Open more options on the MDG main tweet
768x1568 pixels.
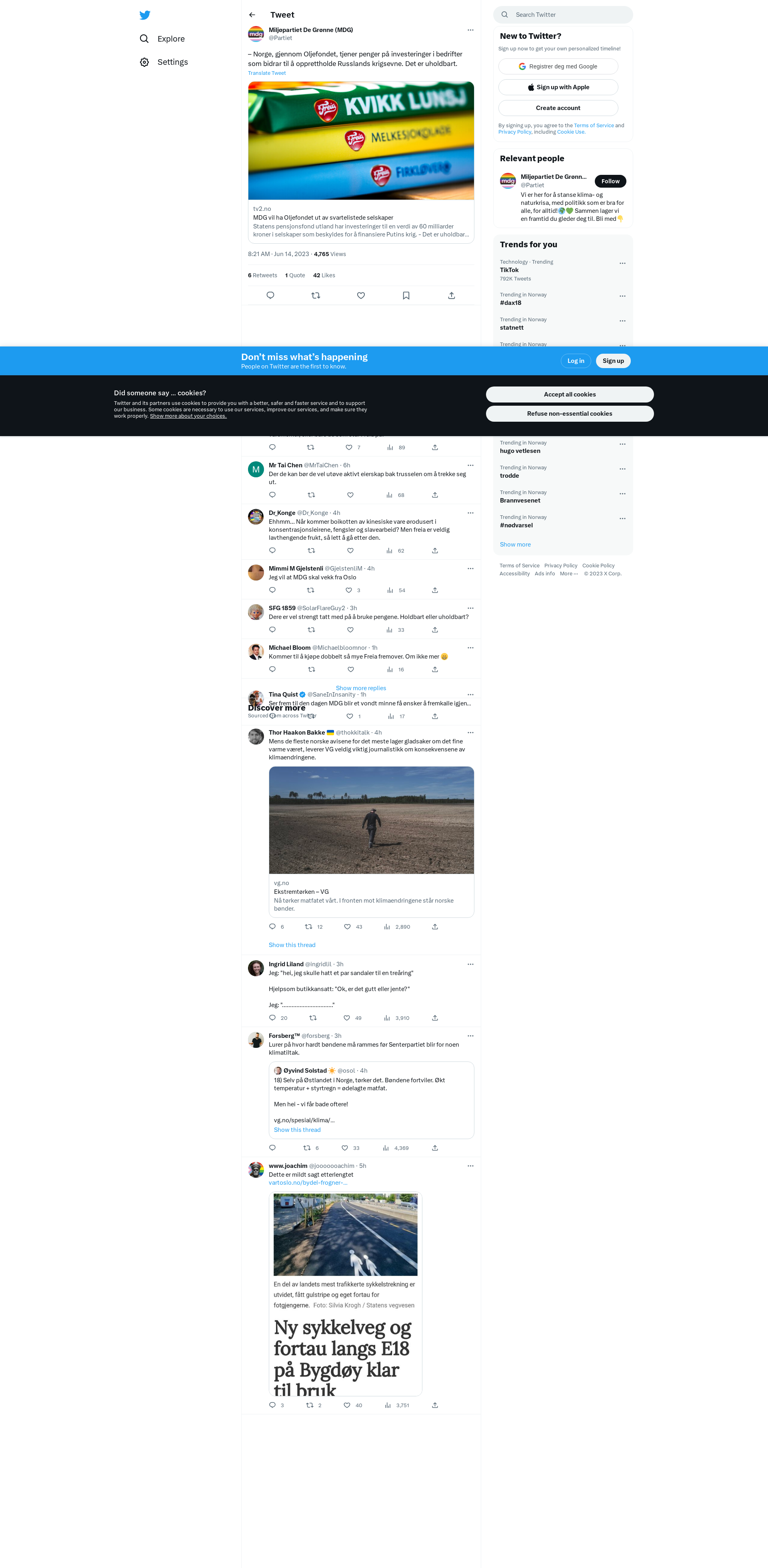point(470,30)
